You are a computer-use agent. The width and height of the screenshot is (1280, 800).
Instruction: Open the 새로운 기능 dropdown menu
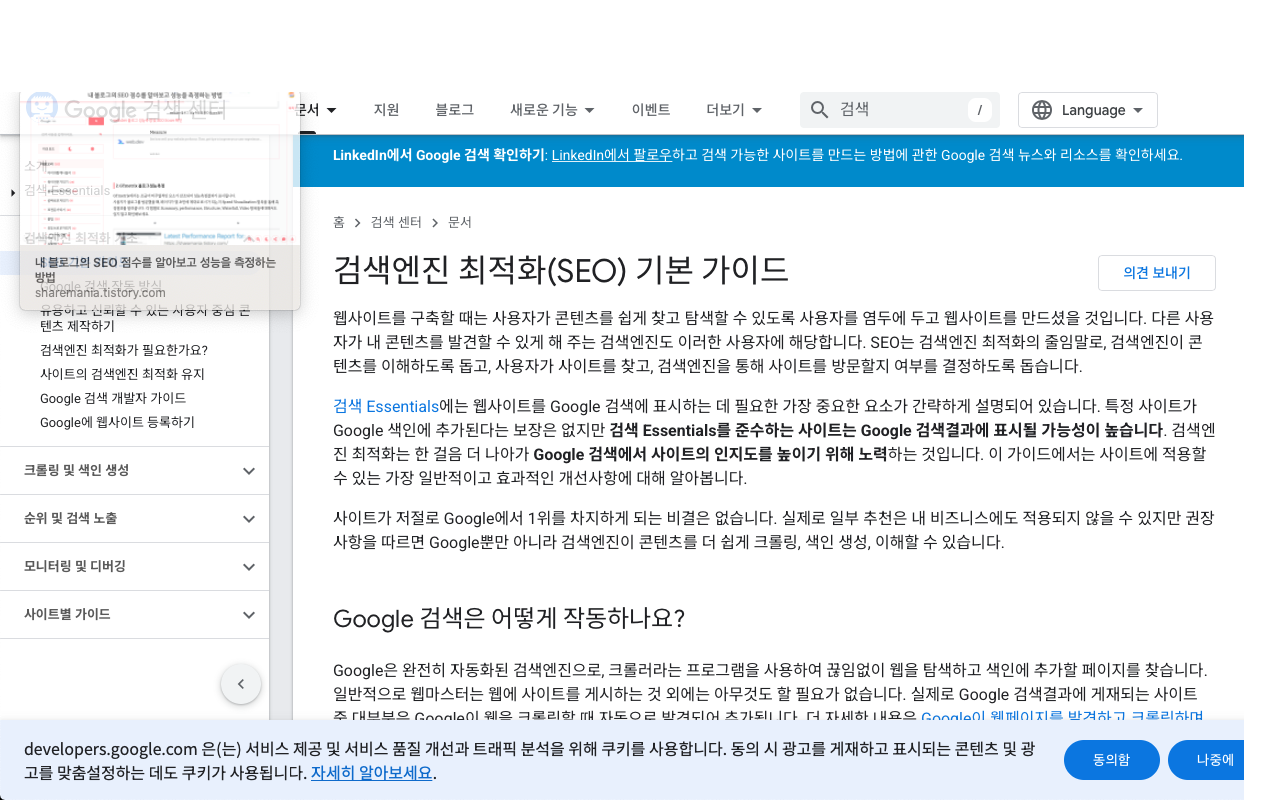pos(553,110)
